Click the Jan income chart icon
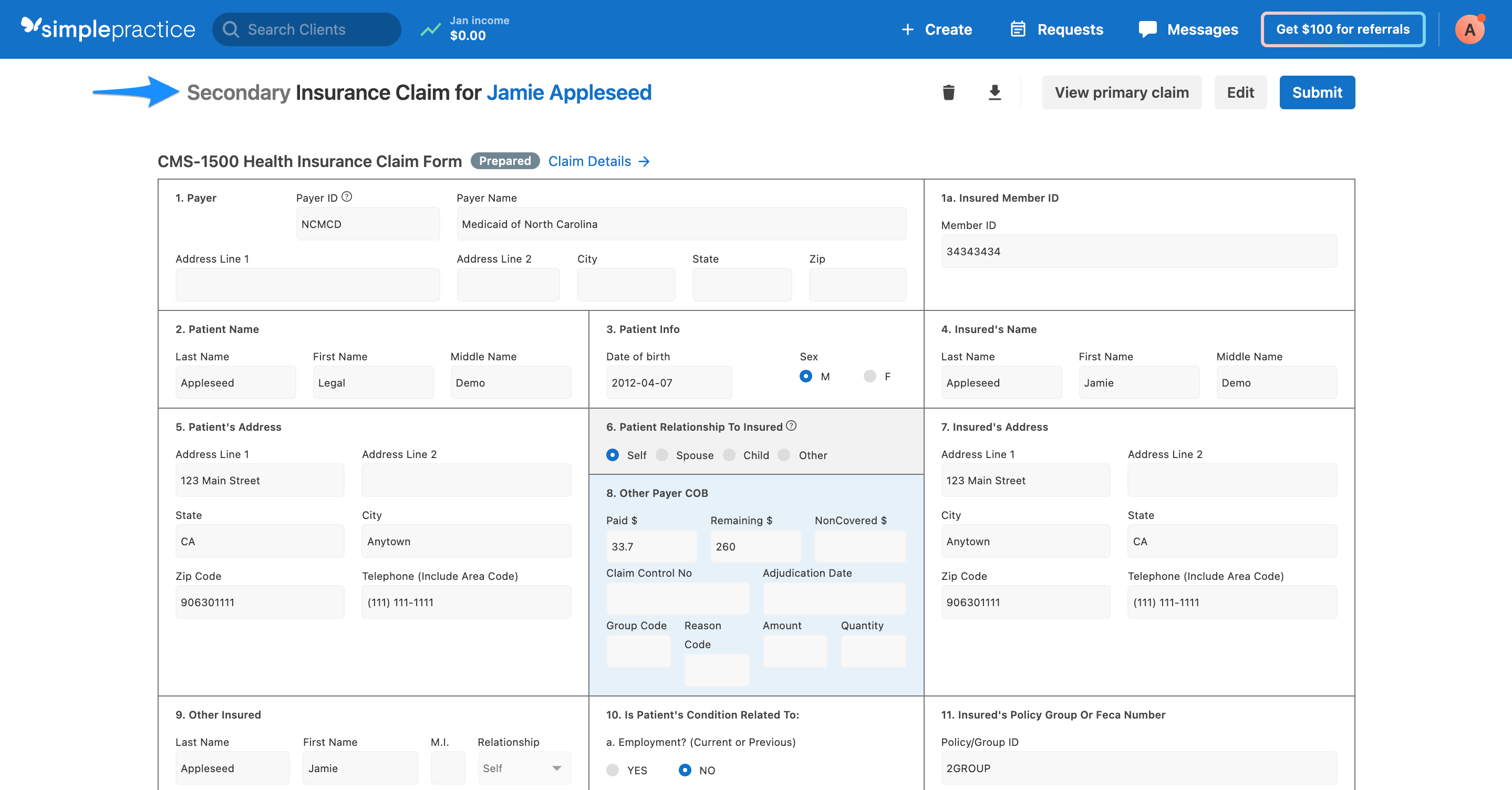 pos(430,28)
